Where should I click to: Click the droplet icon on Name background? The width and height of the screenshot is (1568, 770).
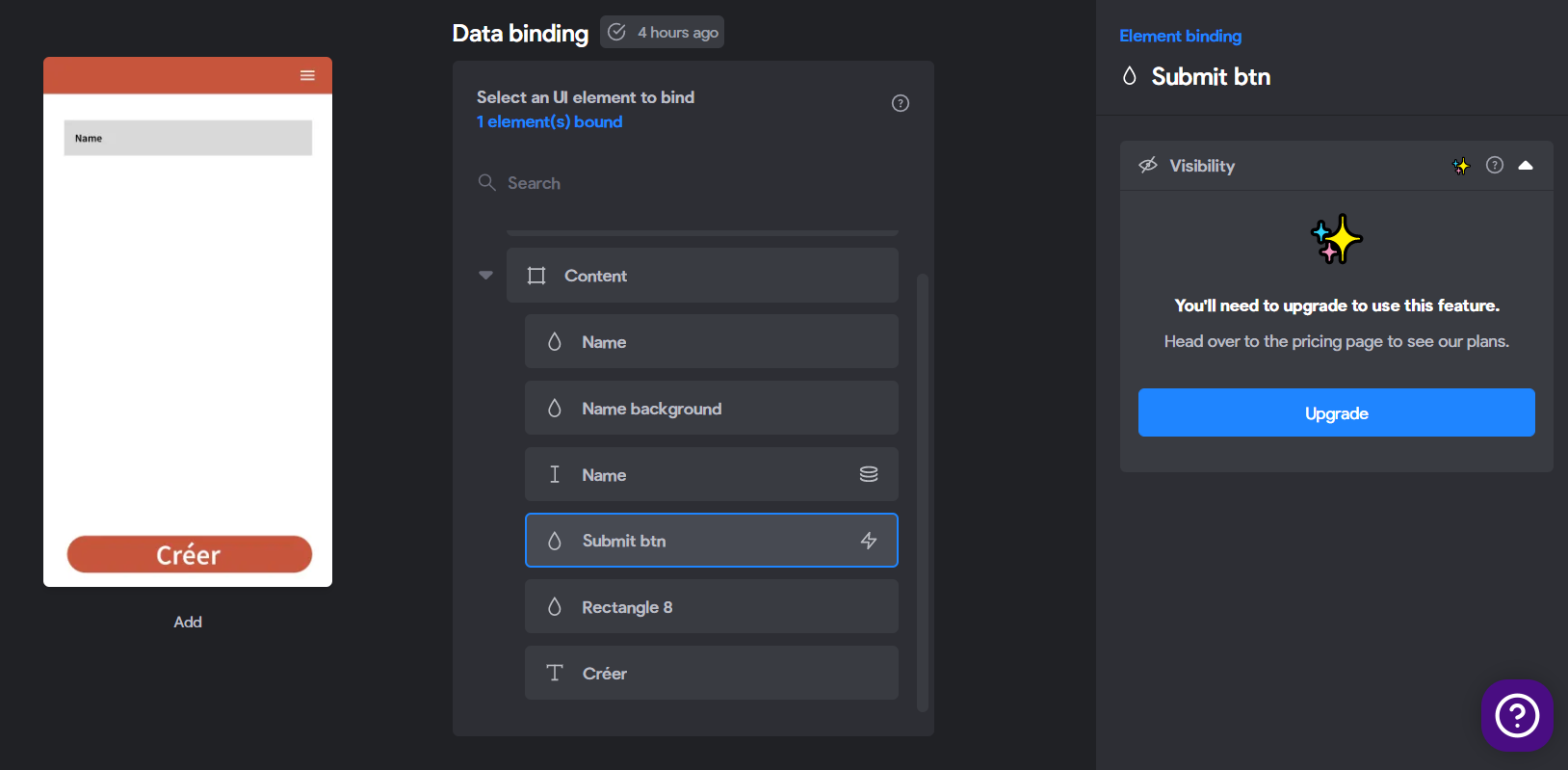coord(555,408)
